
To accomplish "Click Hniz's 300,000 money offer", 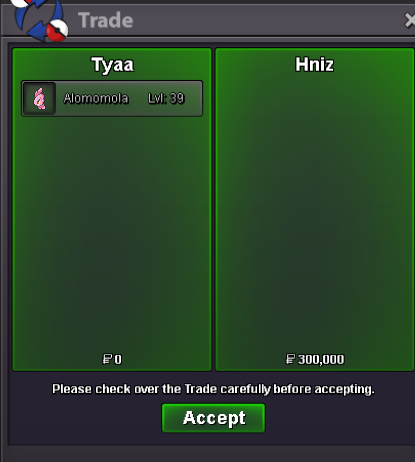I will point(321,359).
